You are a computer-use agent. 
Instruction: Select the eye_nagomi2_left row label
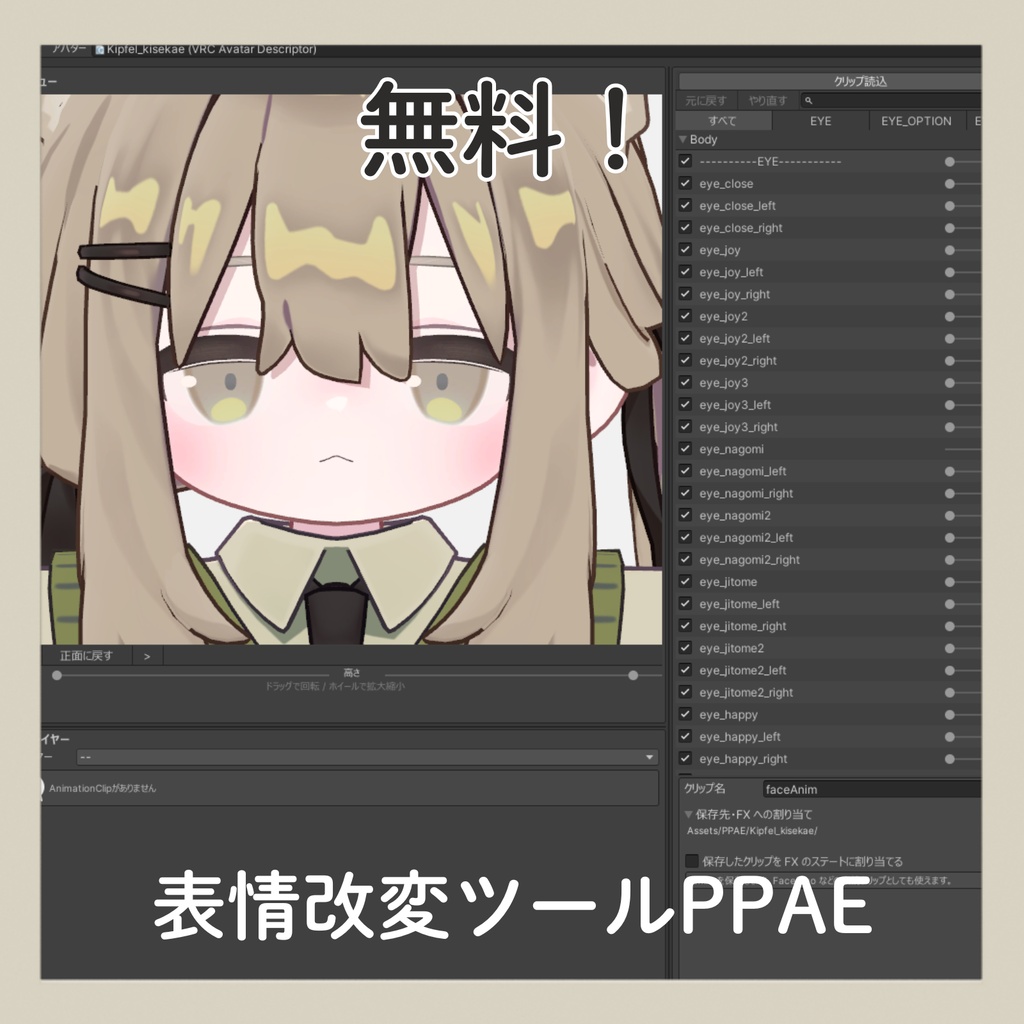(x=746, y=537)
